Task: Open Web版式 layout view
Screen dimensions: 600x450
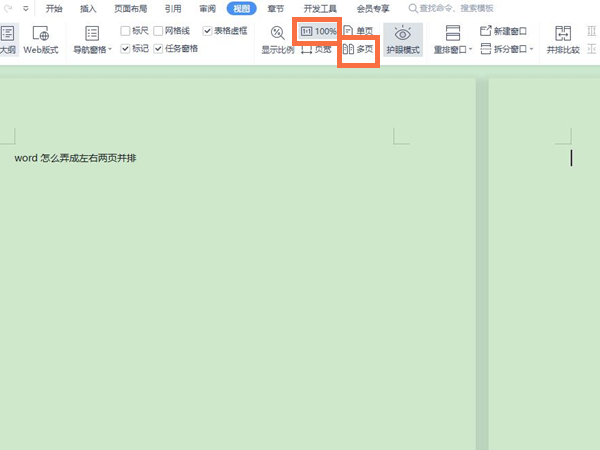Action: [41, 39]
